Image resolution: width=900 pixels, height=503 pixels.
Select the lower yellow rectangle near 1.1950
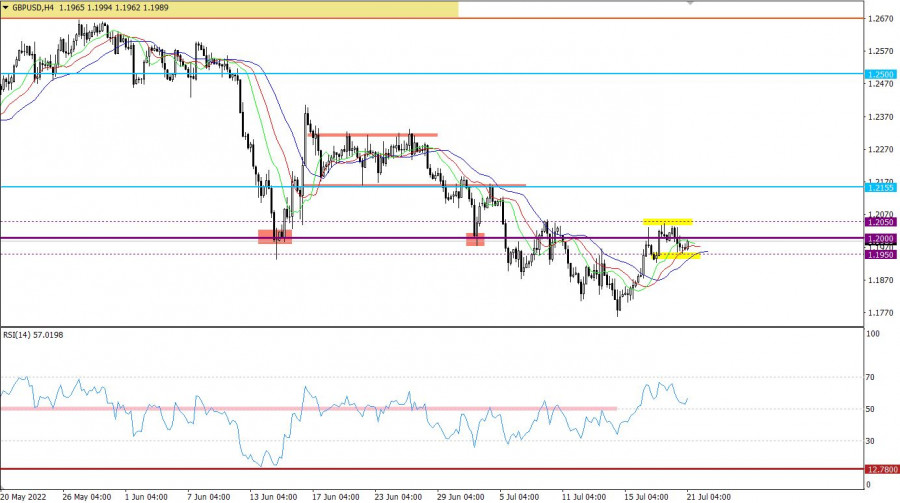click(677, 256)
